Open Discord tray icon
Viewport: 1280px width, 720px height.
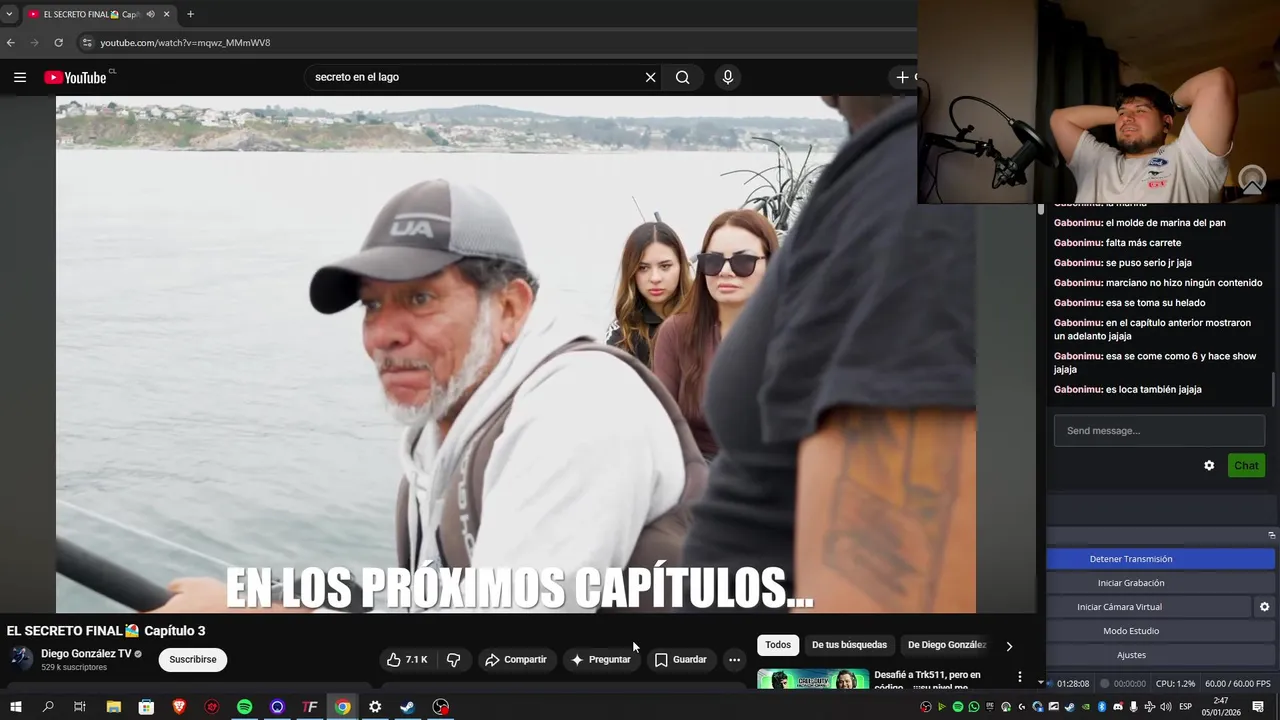coord(1118,707)
